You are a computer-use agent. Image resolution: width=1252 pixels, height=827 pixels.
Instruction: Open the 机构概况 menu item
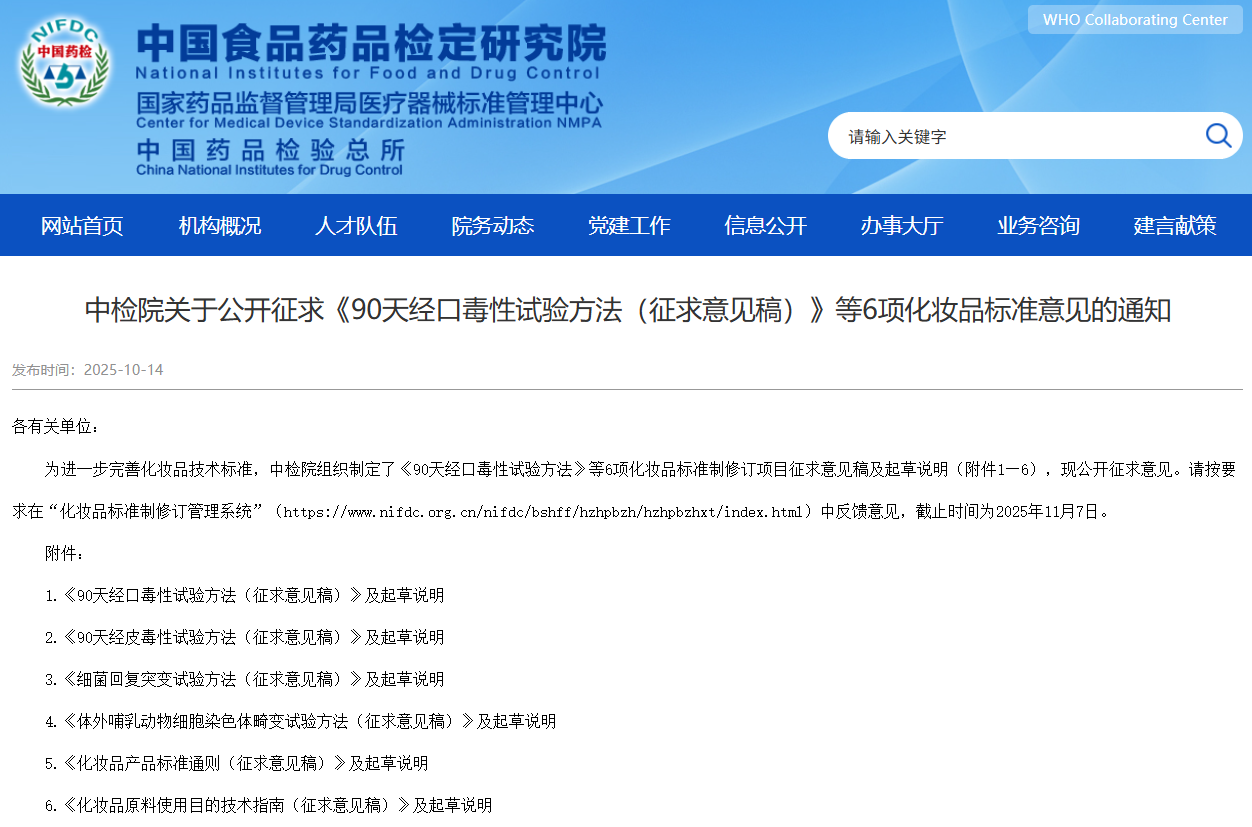pyautogui.click(x=220, y=226)
